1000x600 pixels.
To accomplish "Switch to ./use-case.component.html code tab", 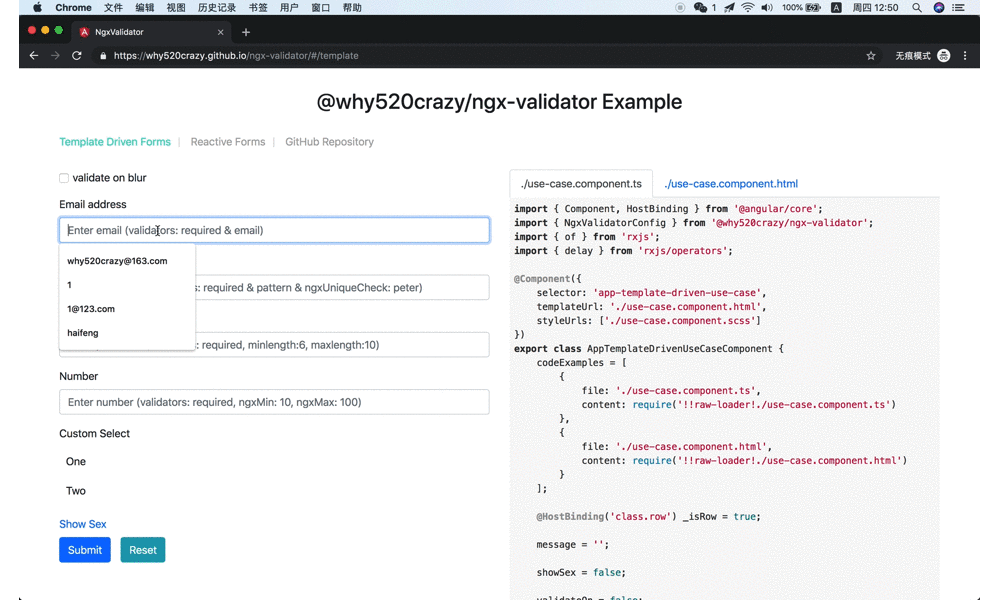I will click(731, 184).
